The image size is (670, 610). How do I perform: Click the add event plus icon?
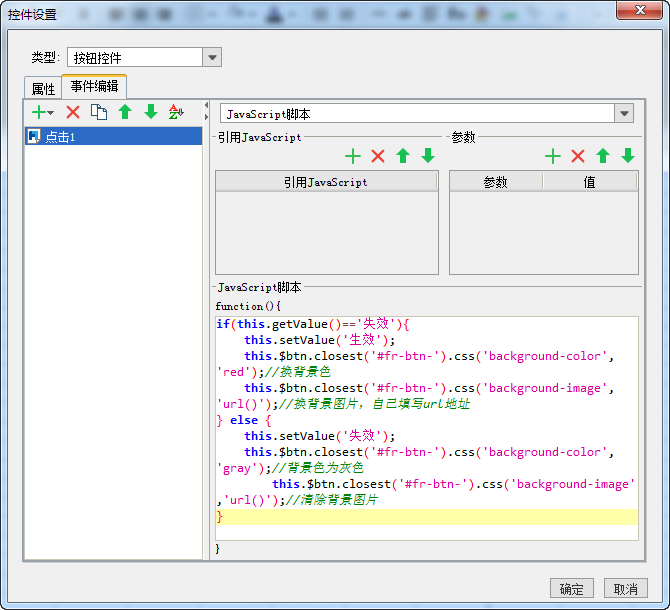point(38,112)
